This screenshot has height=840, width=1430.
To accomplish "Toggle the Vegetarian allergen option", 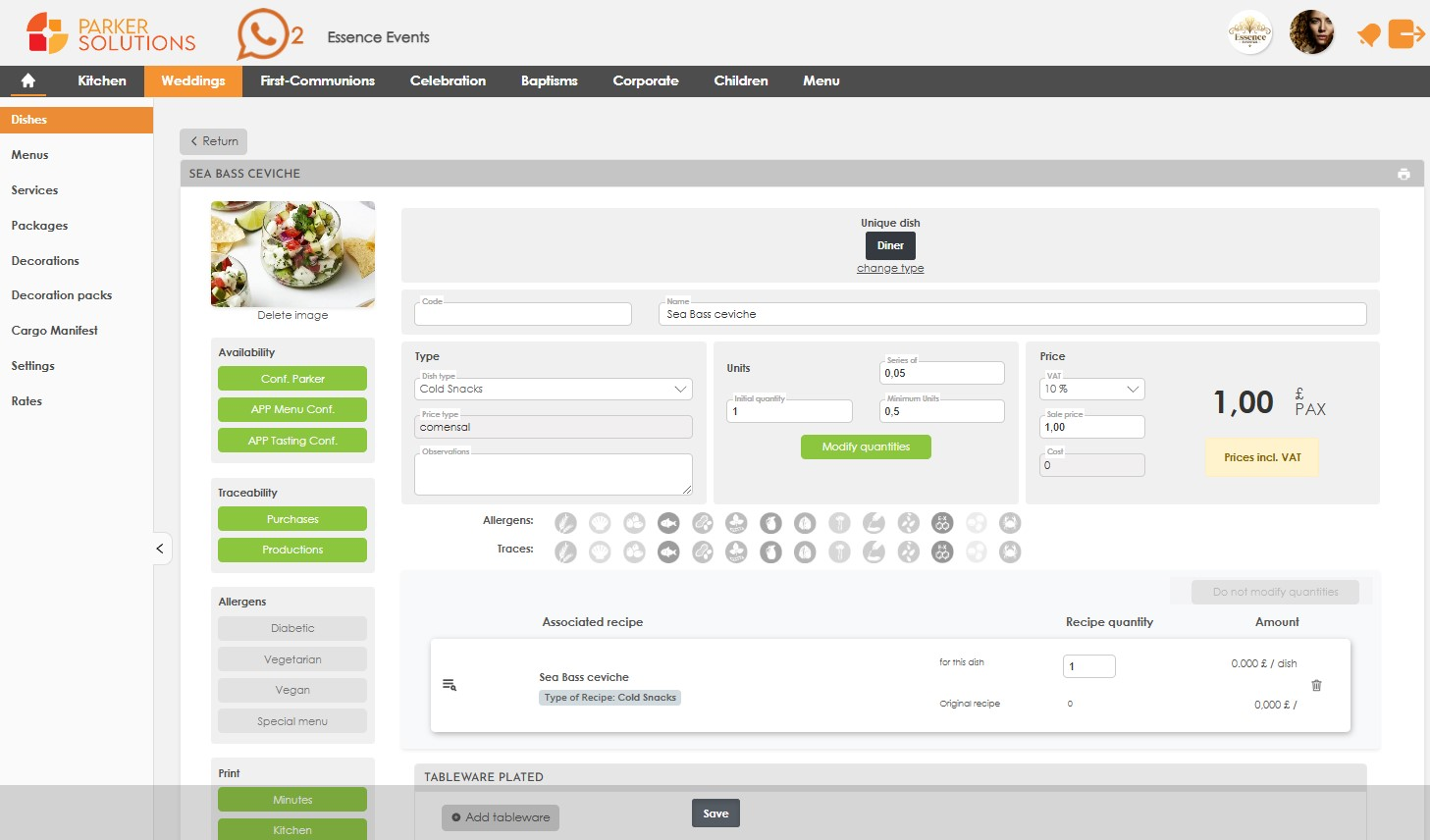I will click(x=291, y=658).
